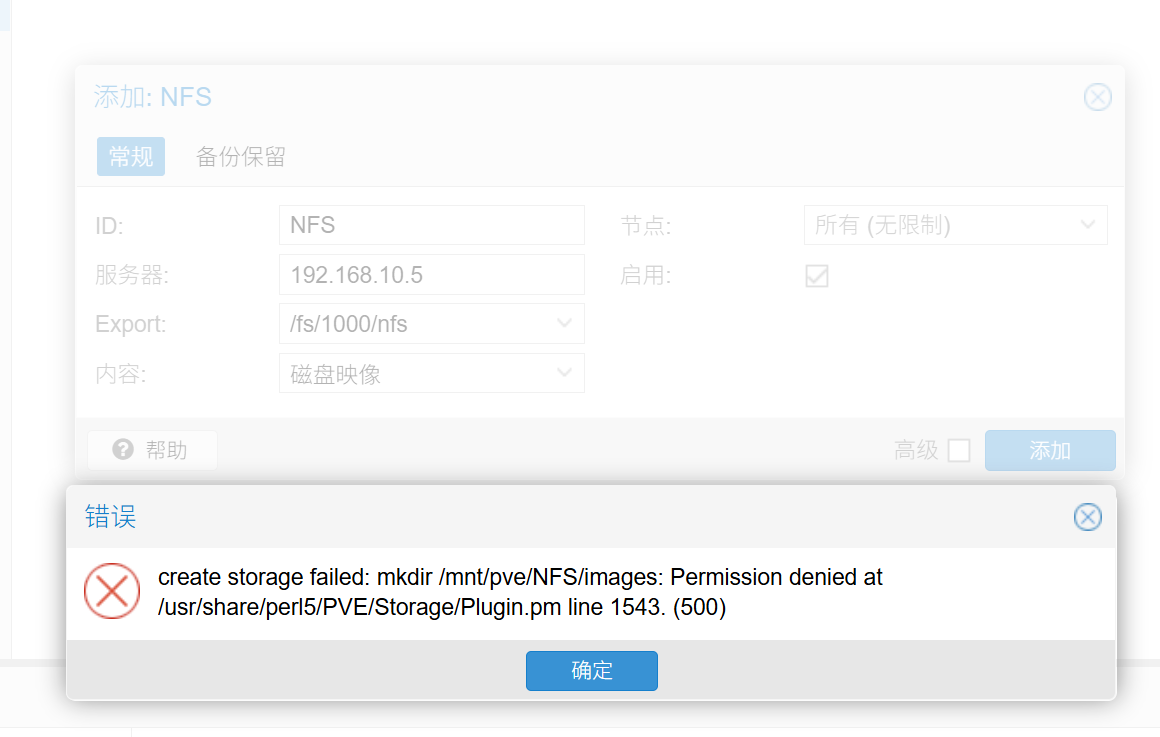Click the 添加 button
This screenshot has height=737, width=1160.
[x=1050, y=451]
